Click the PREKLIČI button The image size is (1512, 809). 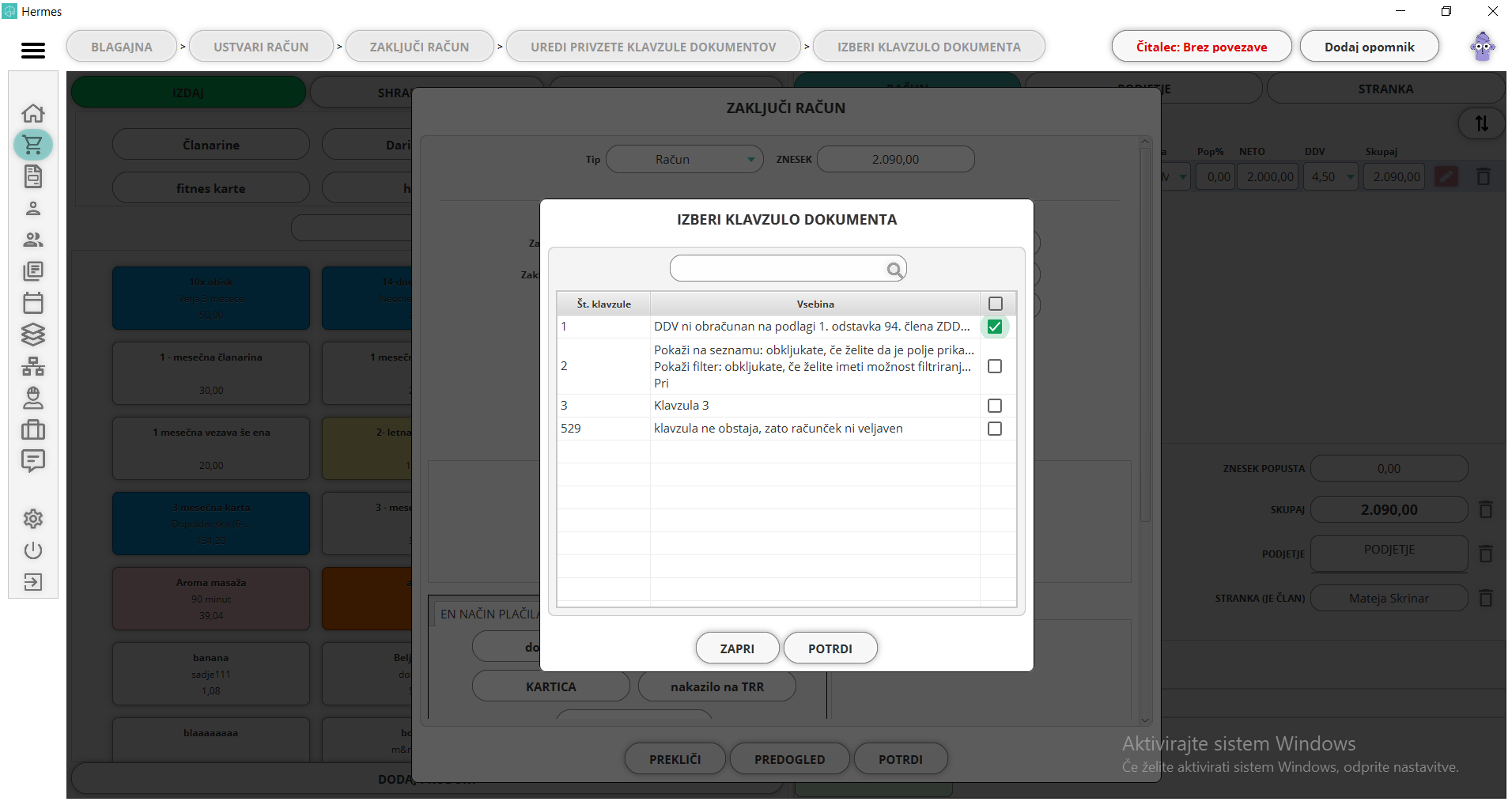click(x=675, y=759)
